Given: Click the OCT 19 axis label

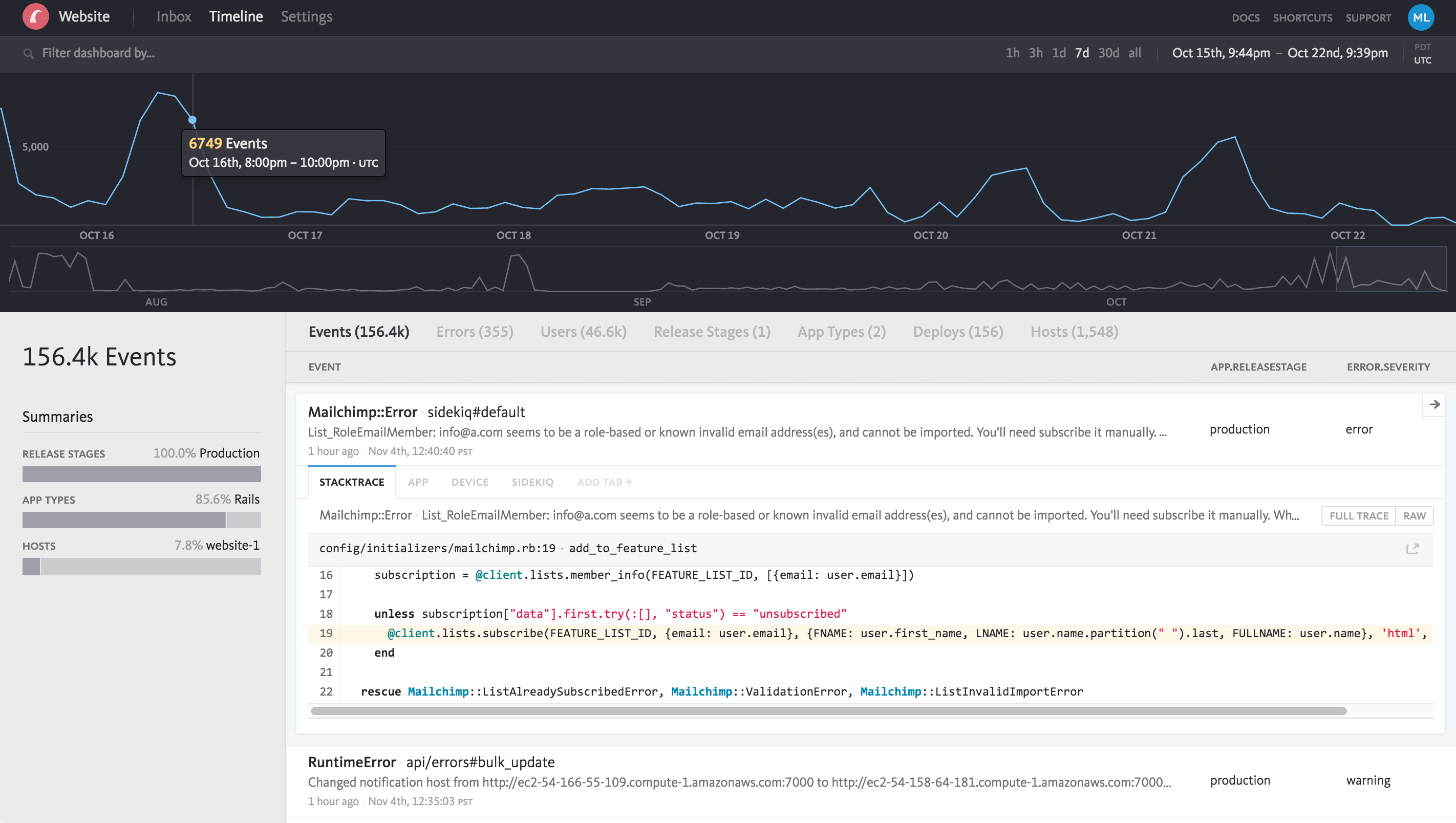Looking at the screenshot, I should 722,235.
